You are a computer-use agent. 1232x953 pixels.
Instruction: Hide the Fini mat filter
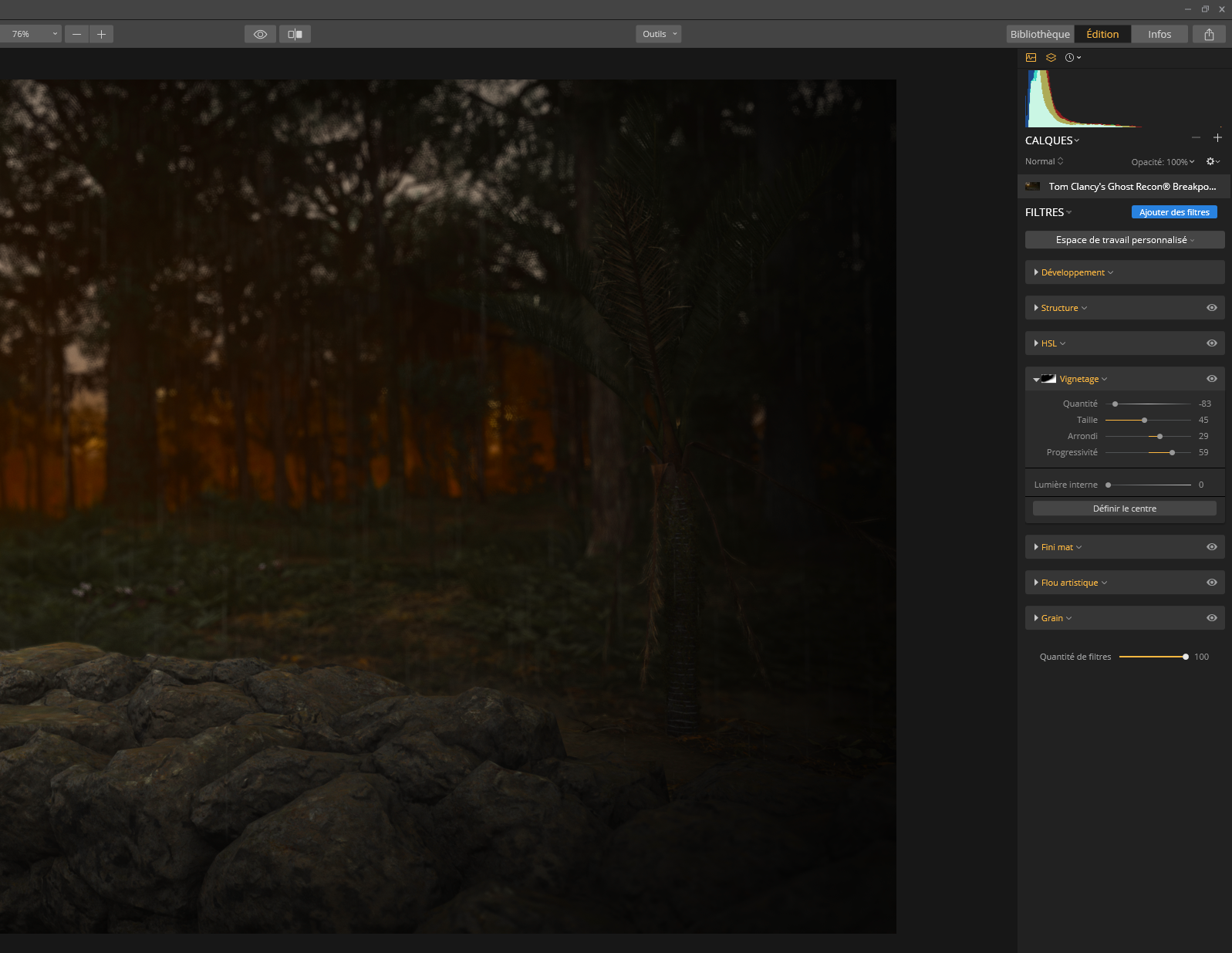point(1212,547)
